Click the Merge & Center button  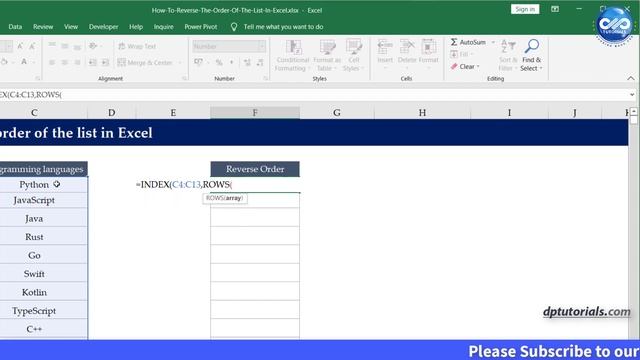(144, 62)
